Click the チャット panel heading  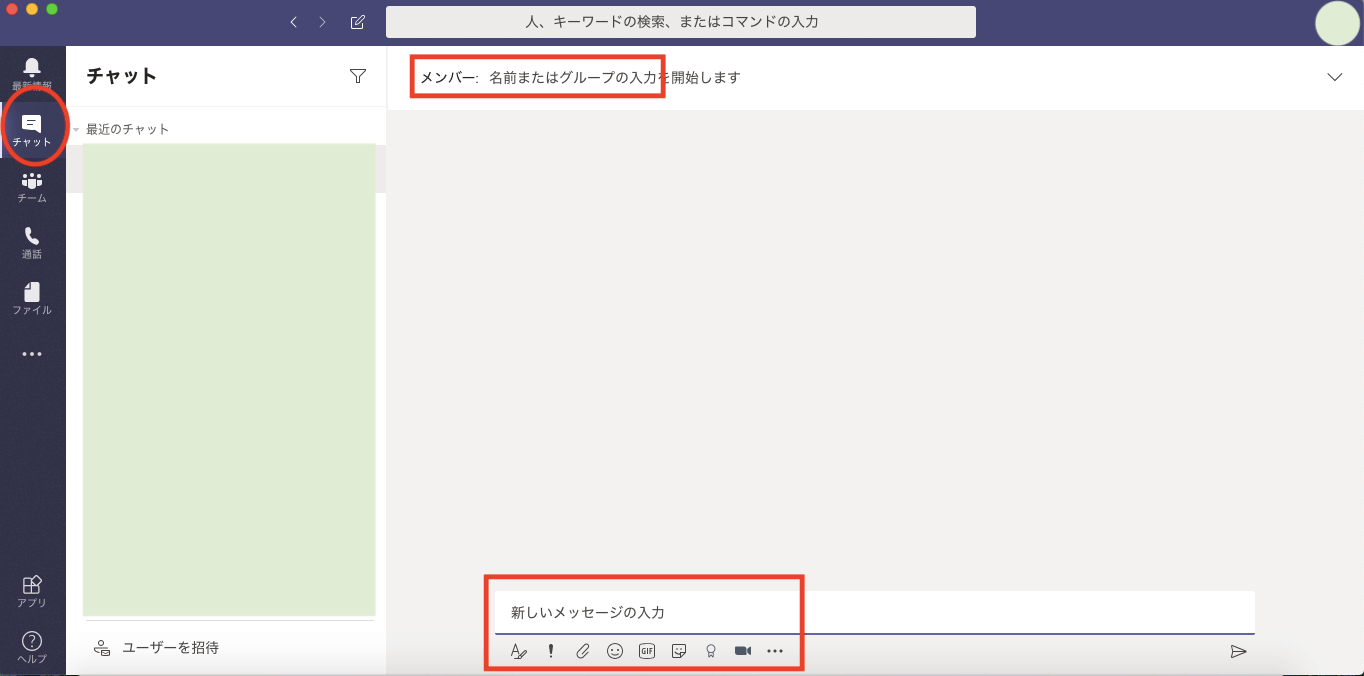click(x=122, y=76)
